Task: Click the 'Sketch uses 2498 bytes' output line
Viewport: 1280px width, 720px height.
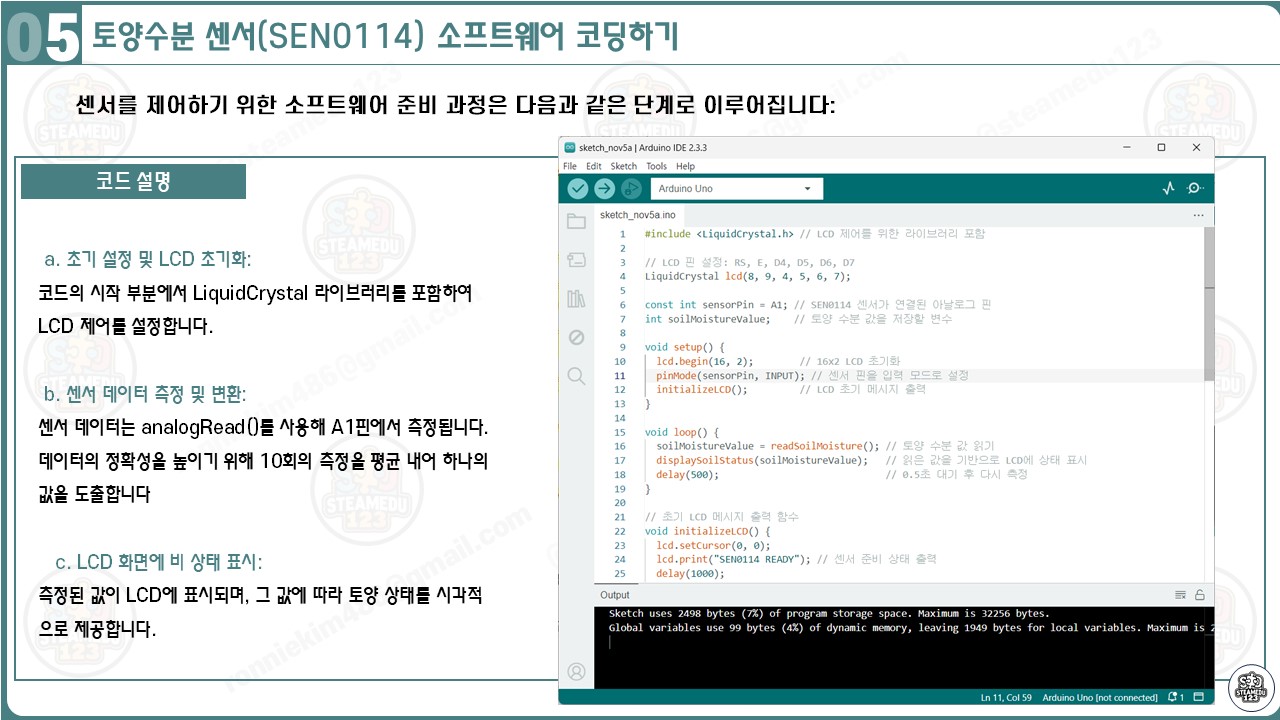Action: coord(829,613)
